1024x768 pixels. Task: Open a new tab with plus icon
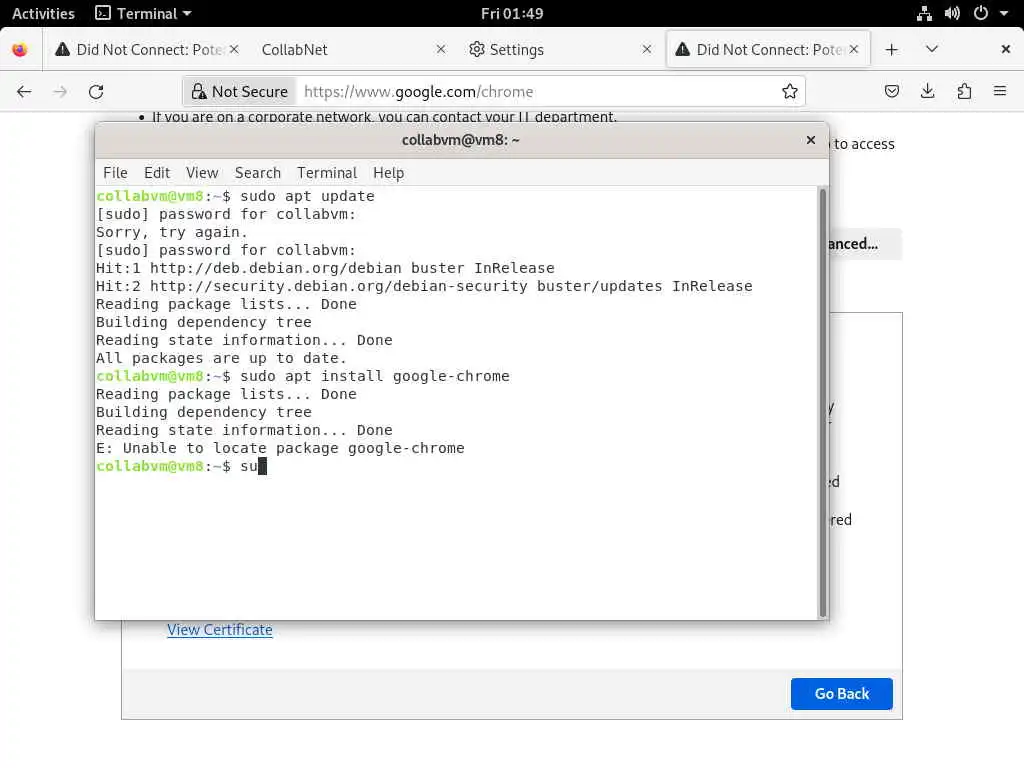coord(891,50)
